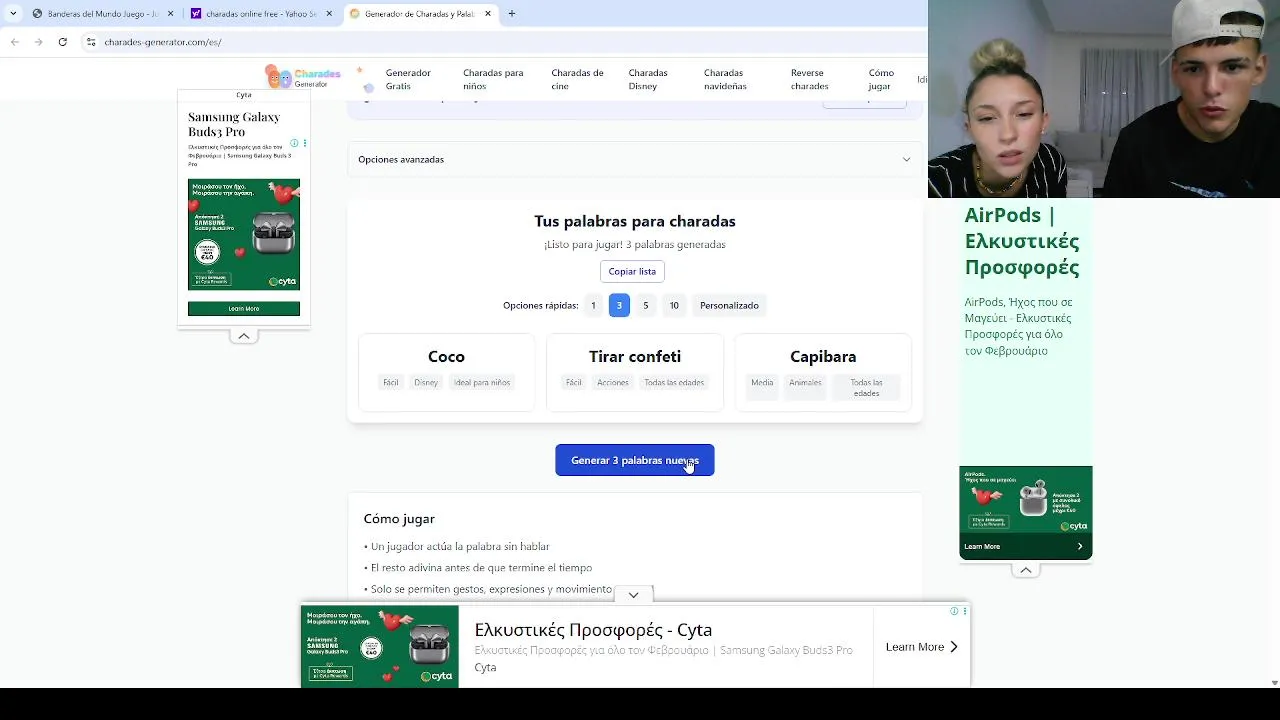Go forward in browser history
Image resolution: width=1280 pixels, height=720 pixels.
tap(38, 42)
